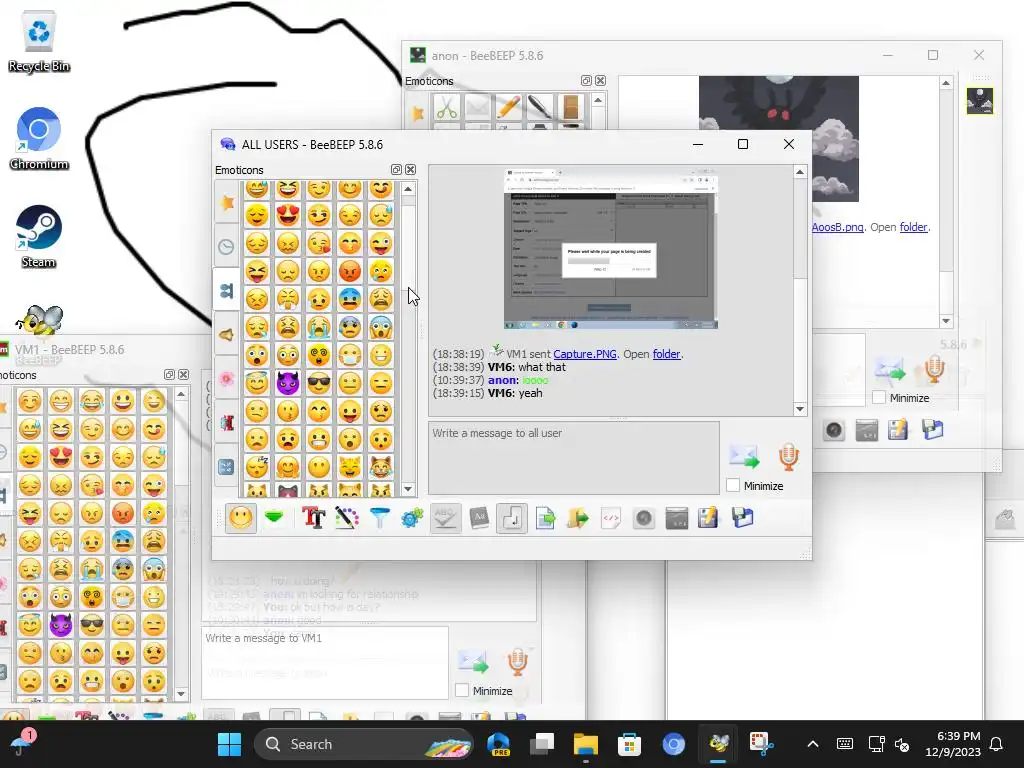Open folder link after Capture.PNG
This screenshot has height=768, width=1024.
666,354
